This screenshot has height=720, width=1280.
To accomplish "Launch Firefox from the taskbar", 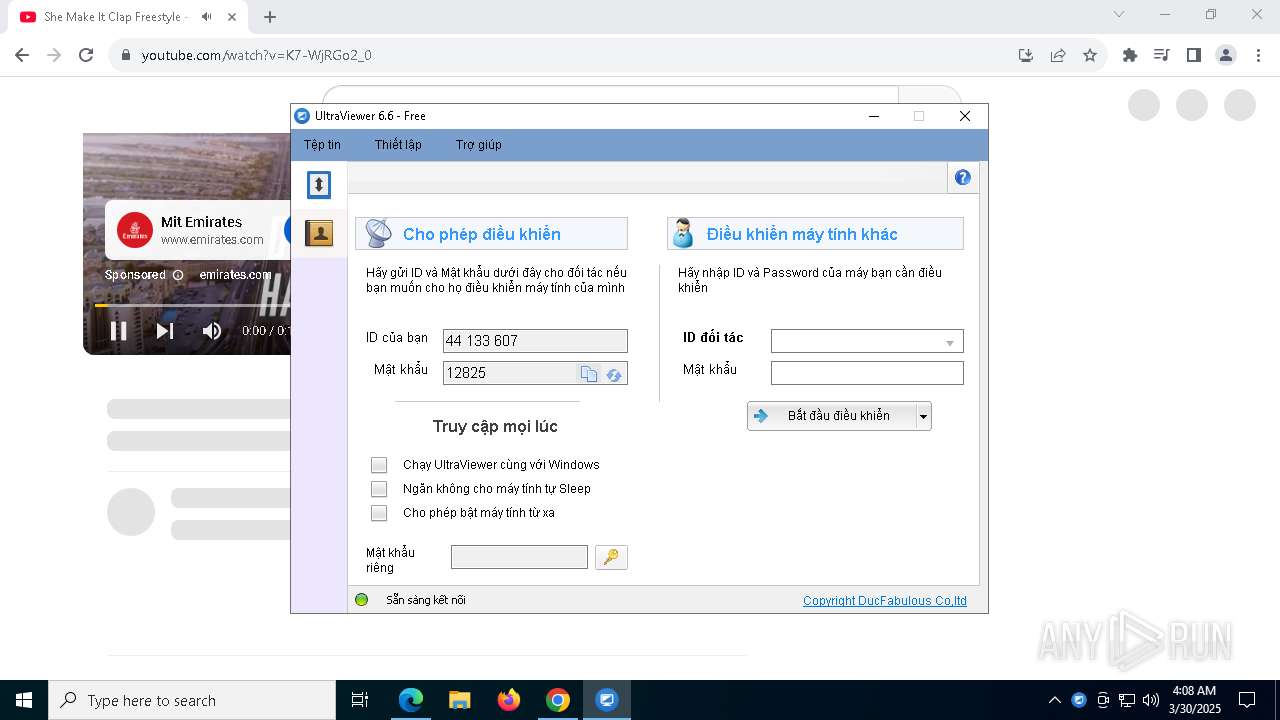I will point(509,700).
